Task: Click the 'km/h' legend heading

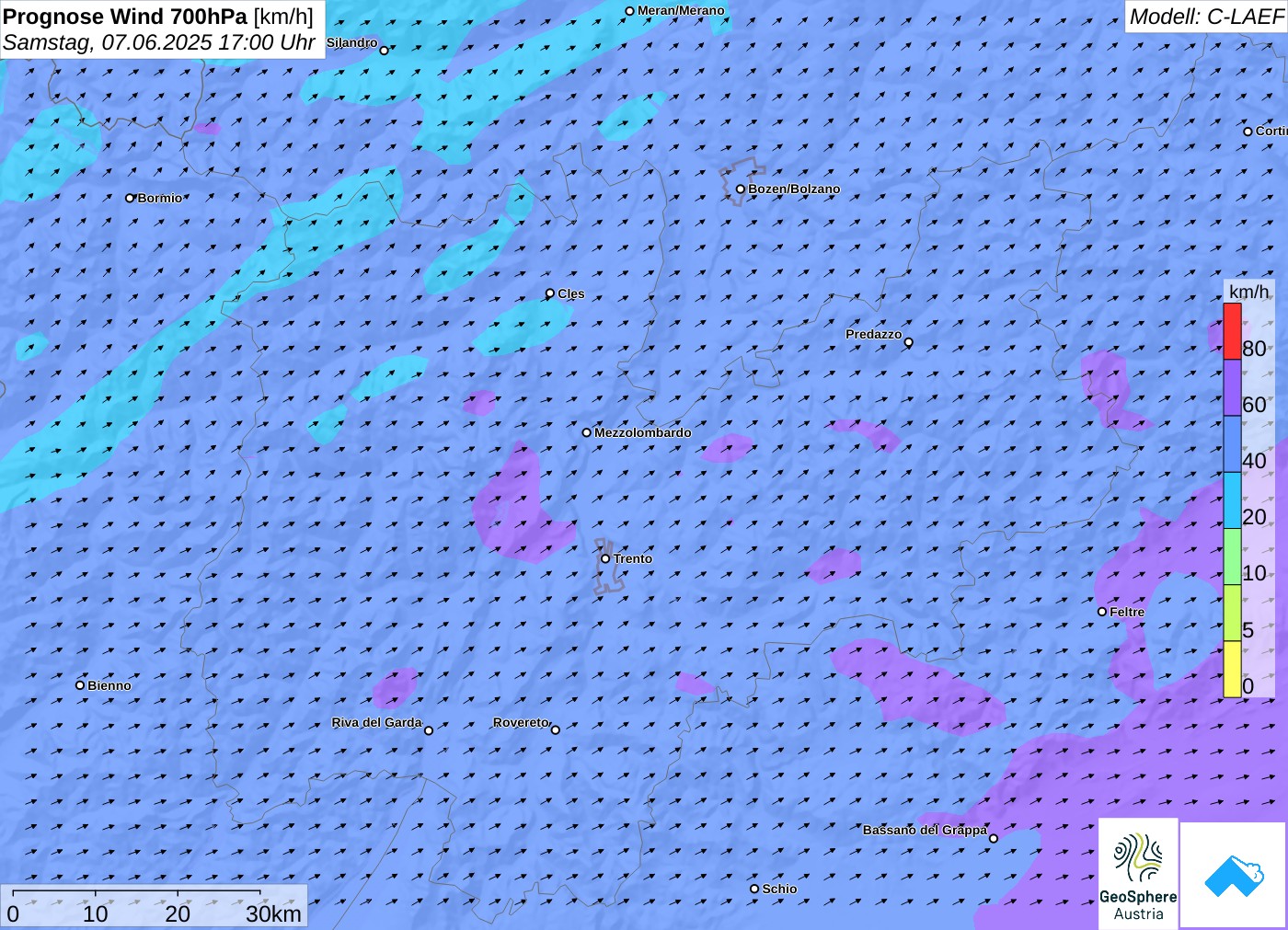Action: tap(1248, 292)
